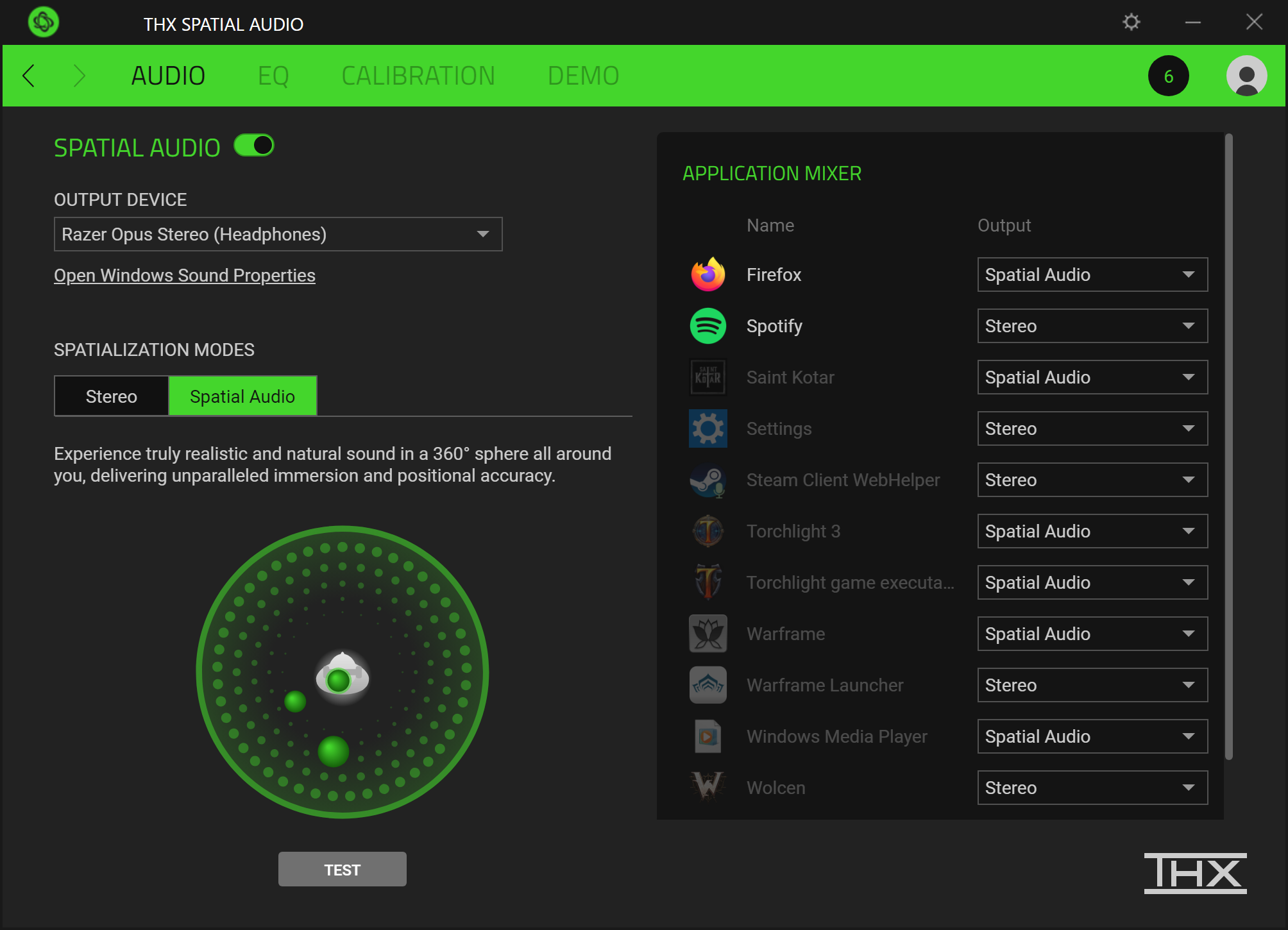
Task: Toggle Spatial Audio off
Action: tap(254, 146)
